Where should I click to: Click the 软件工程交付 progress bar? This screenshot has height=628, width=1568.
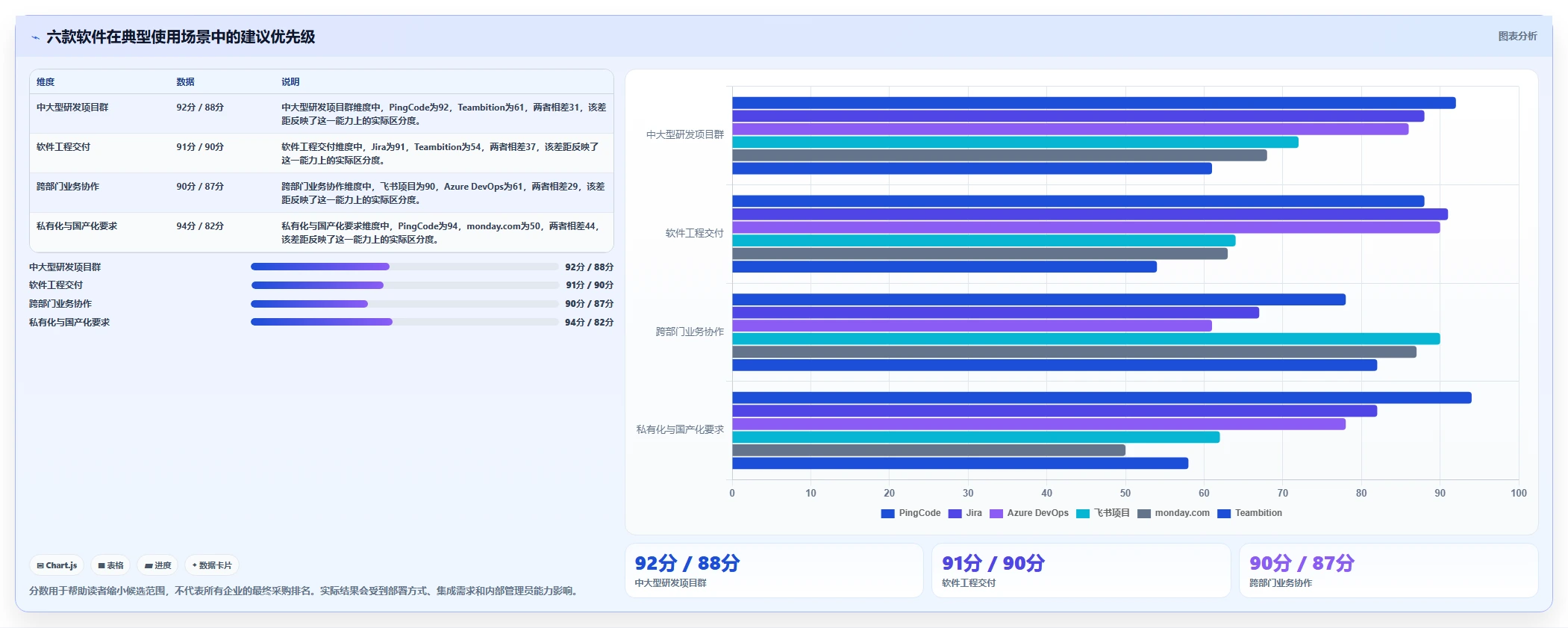click(x=405, y=285)
